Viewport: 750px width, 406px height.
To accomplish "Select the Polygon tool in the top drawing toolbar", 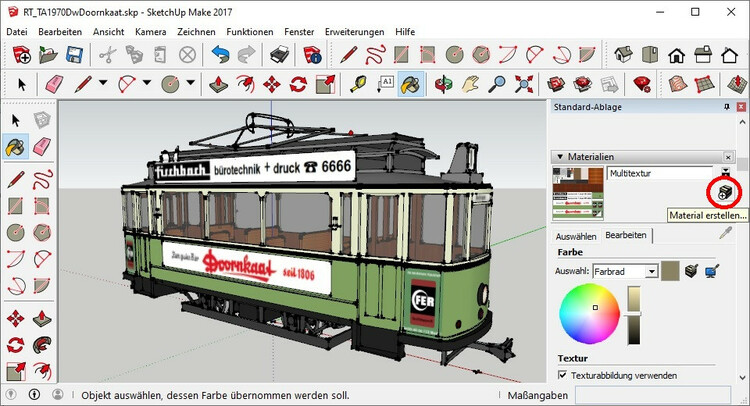I will coord(481,55).
